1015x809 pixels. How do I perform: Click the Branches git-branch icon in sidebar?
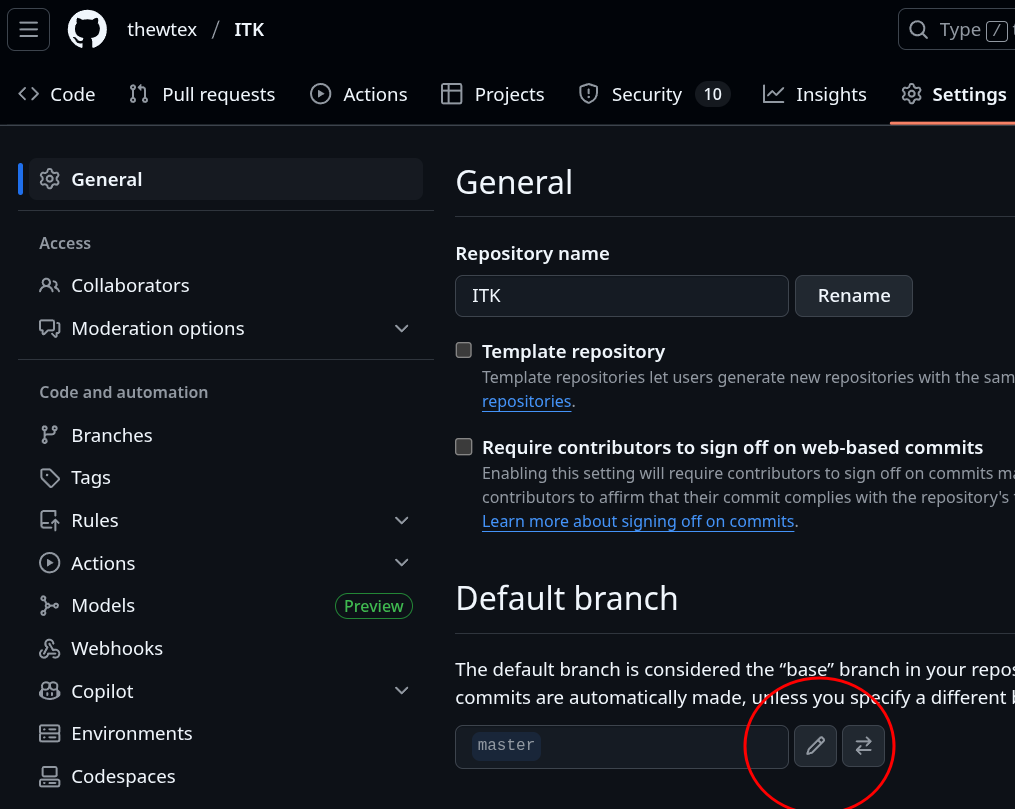tap(49, 435)
